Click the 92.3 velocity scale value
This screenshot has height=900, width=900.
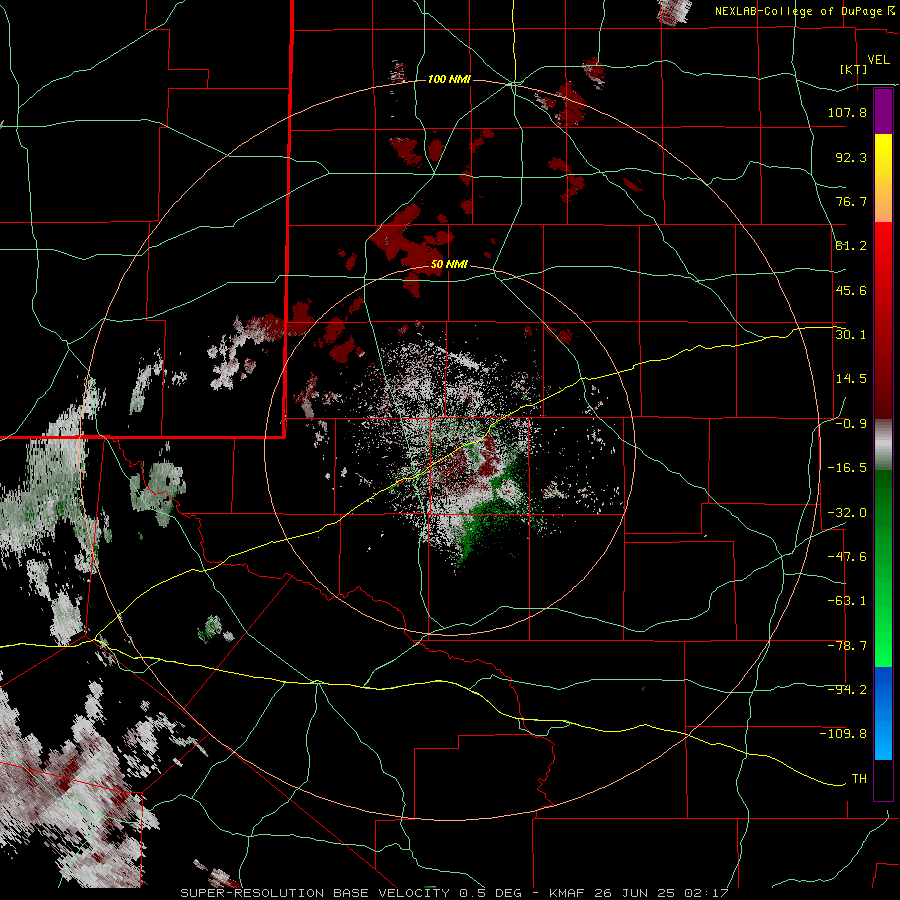click(x=851, y=157)
